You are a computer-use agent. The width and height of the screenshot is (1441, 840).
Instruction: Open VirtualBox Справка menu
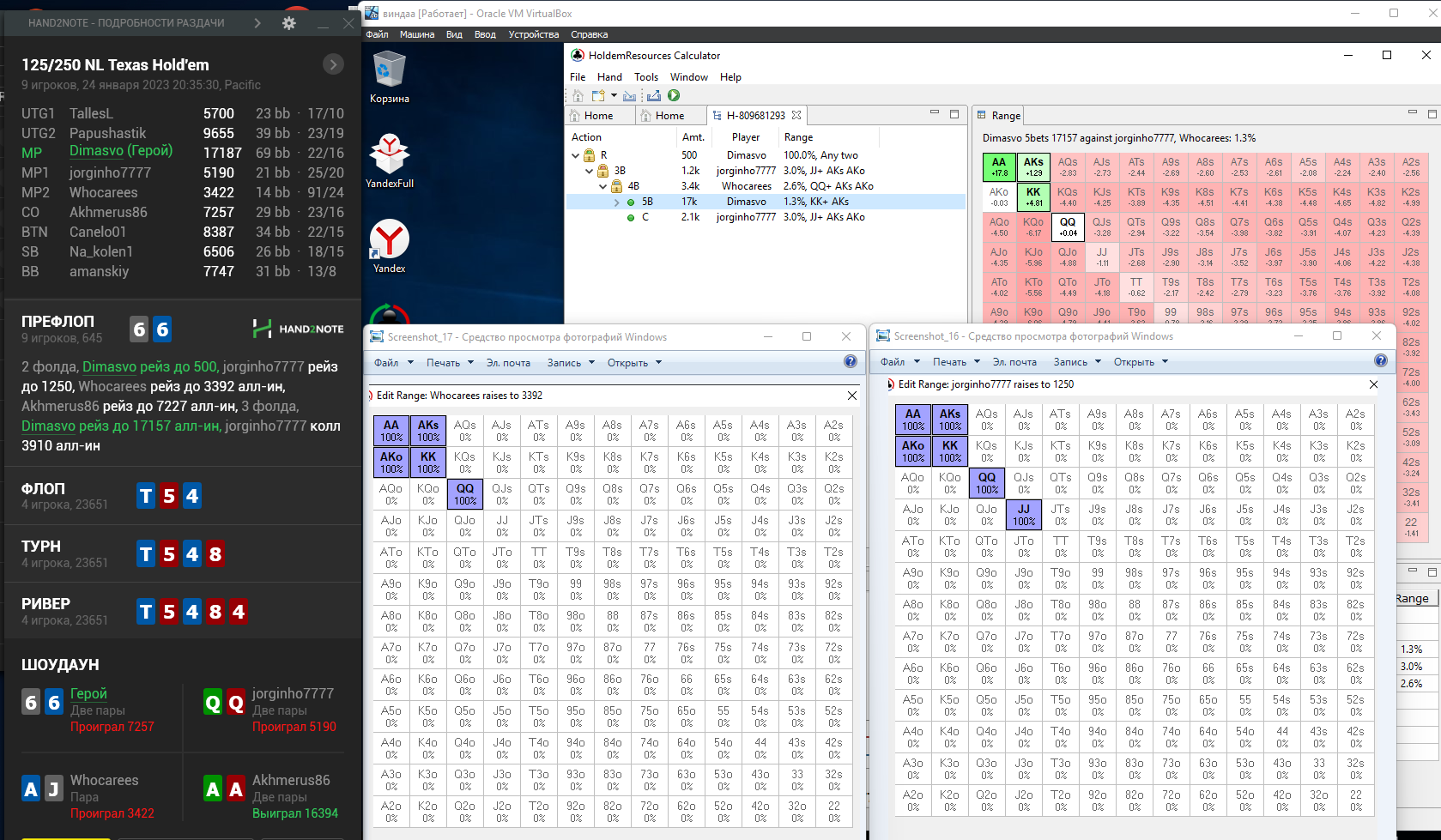point(589,34)
